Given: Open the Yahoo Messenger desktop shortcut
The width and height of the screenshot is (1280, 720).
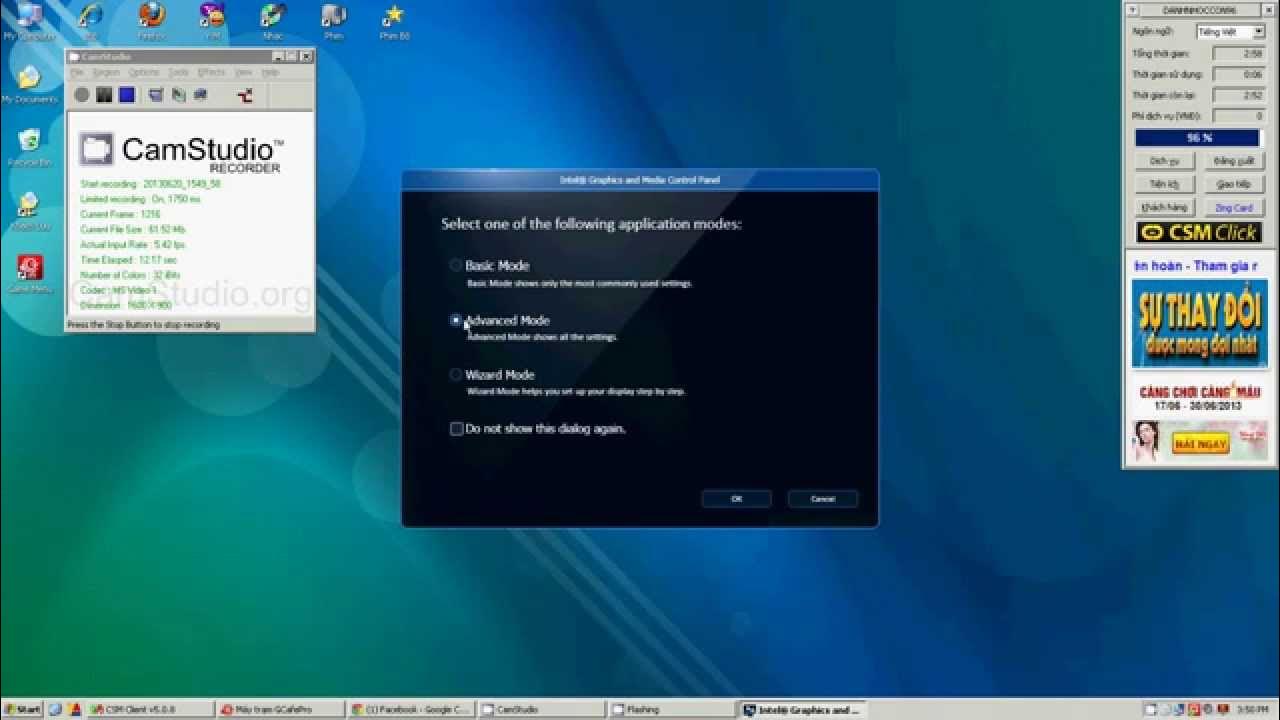Looking at the screenshot, I should coord(212,22).
